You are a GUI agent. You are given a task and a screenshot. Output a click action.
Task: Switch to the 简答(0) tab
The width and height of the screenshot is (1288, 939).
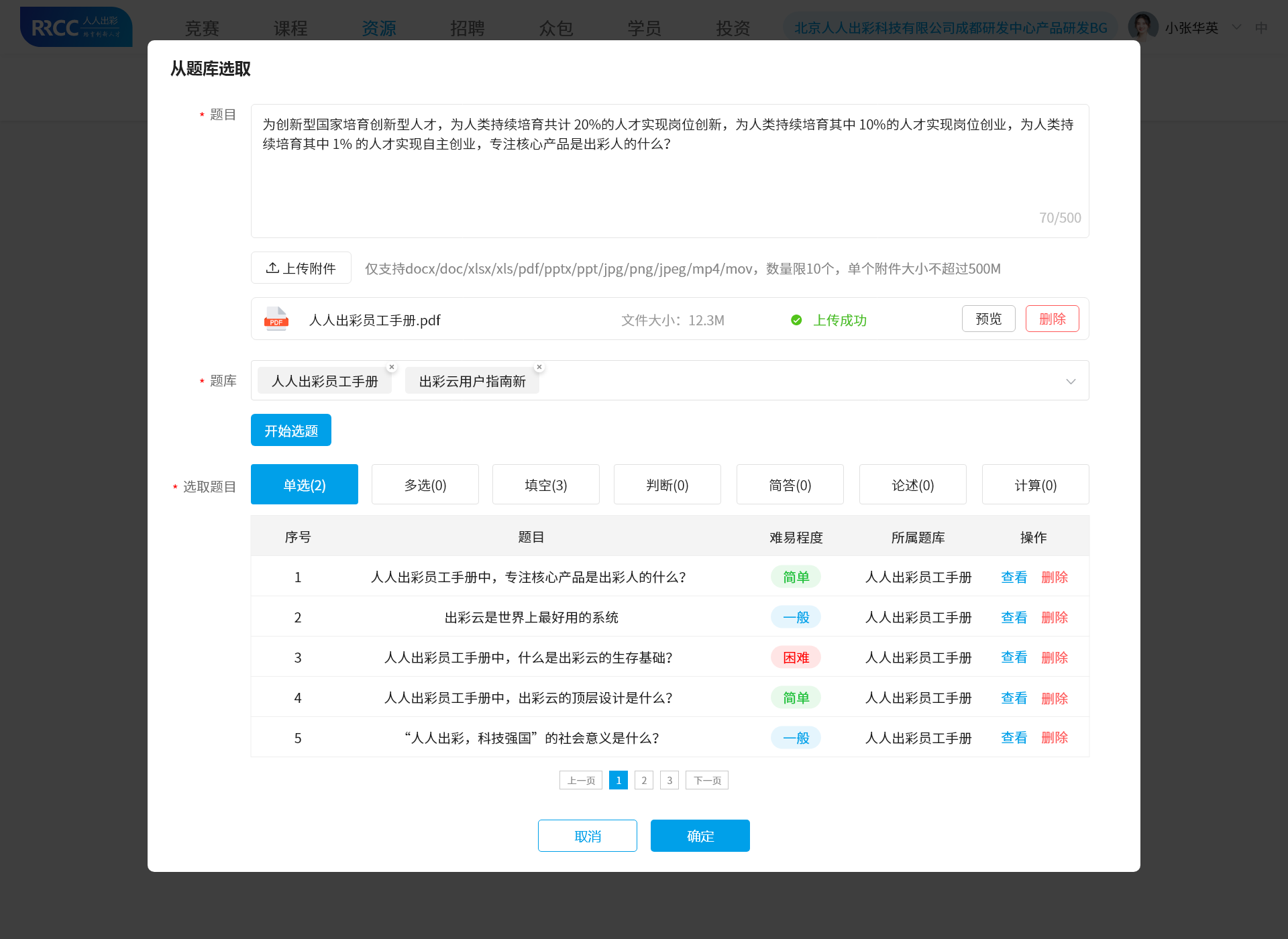point(790,484)
